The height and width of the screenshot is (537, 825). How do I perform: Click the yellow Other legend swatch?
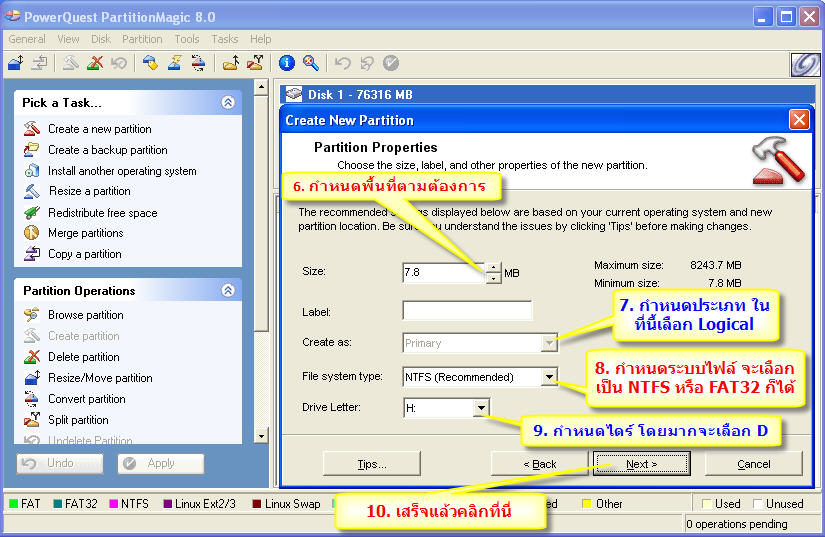point(587,504)
